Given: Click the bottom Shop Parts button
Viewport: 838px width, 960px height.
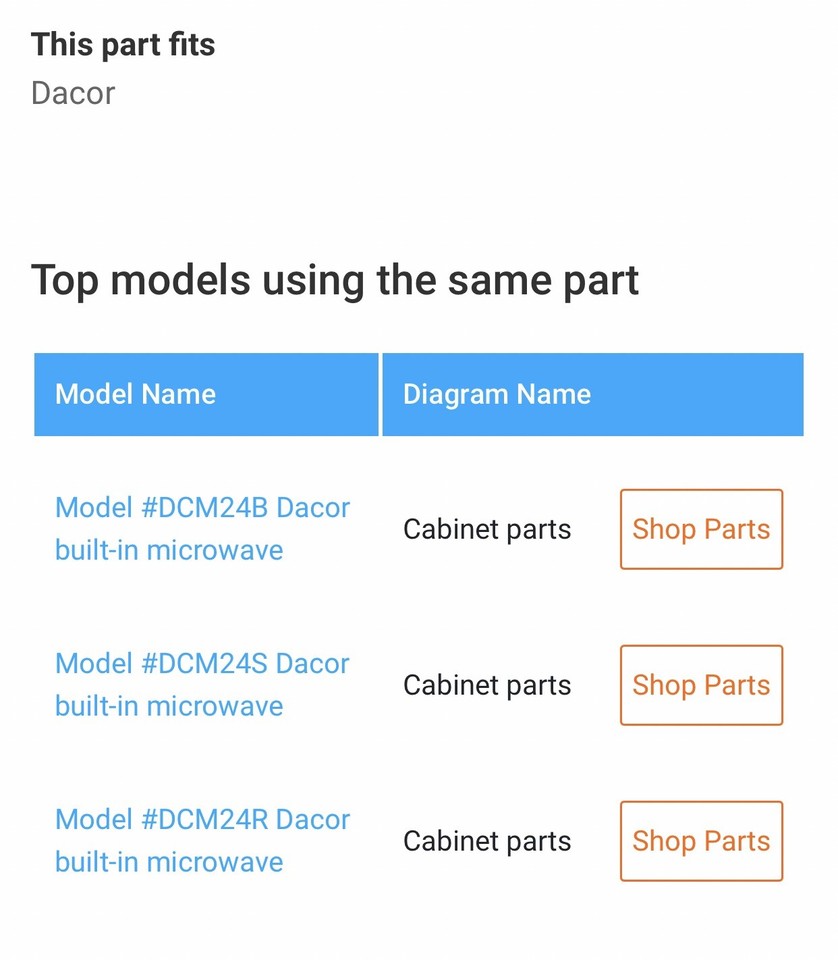Looking at the screenshot, I should (x=701, y=841).
